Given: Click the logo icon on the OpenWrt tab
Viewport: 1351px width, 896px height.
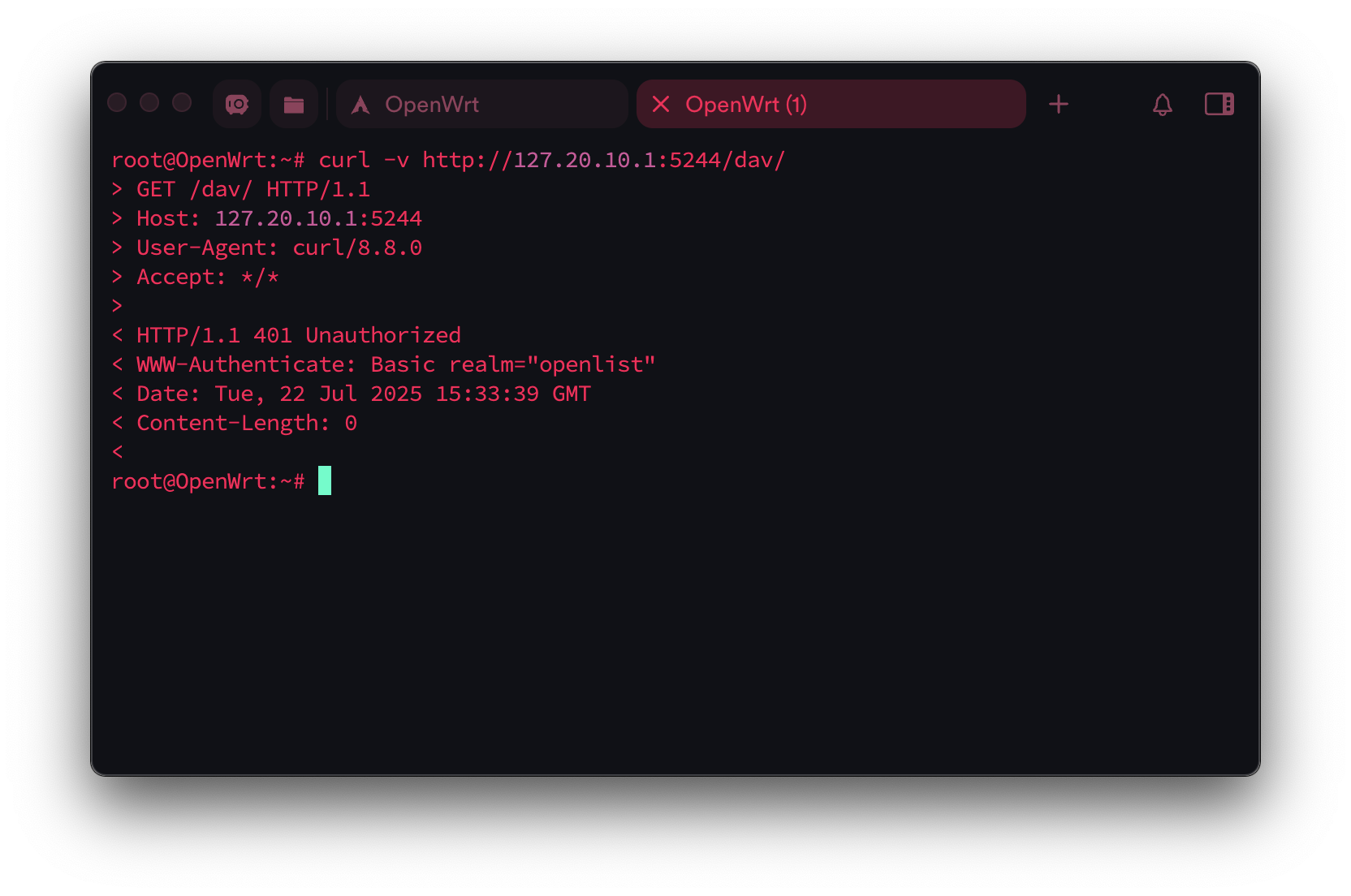Looking at the screenshot, I should pos(360,105).
